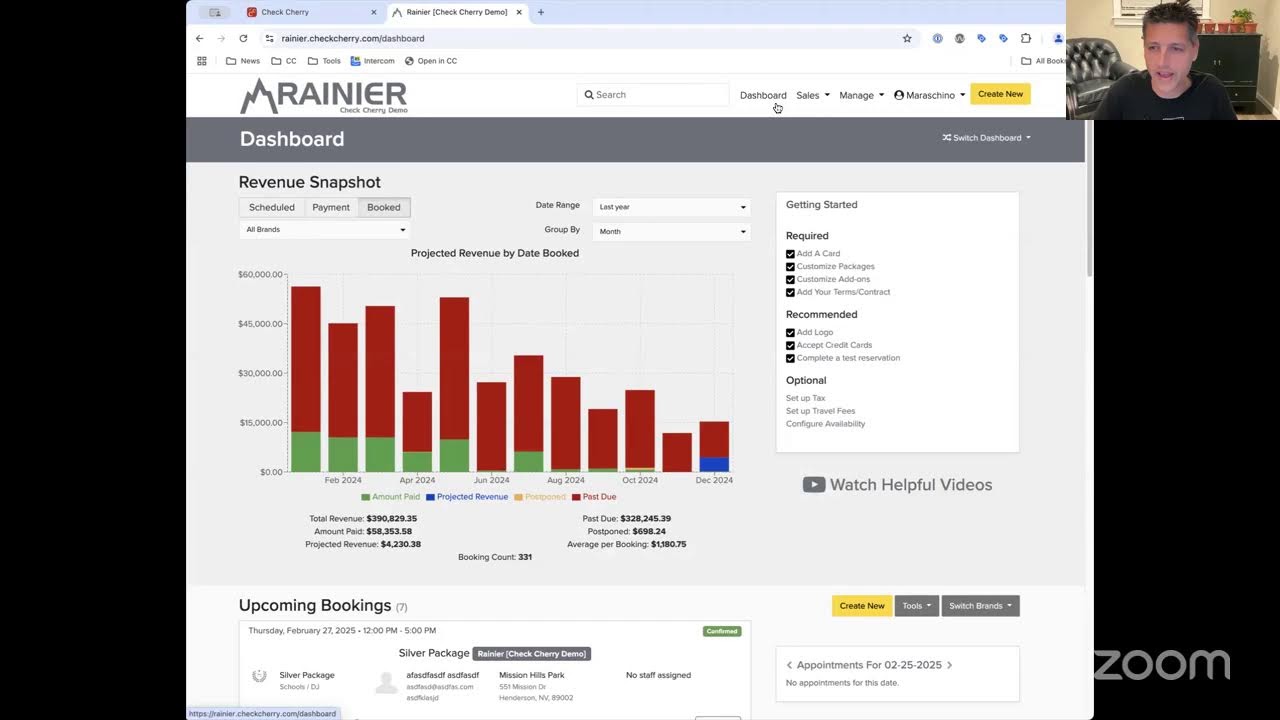The image size is (1280, 720).
Task: Select the Payment revenue tab
Action: [331, 207]
